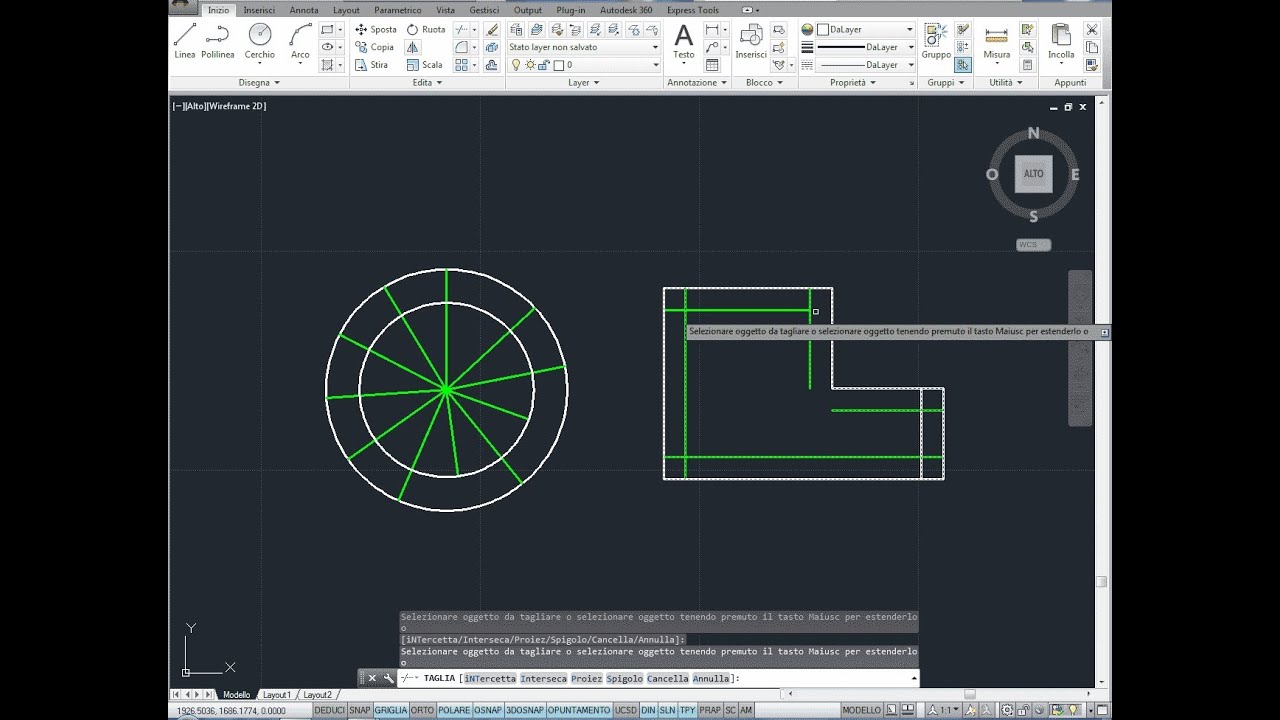Toggle SNAP mode in status bar
This screenshot has height=720, width=1280.
[x=359, y=710]
